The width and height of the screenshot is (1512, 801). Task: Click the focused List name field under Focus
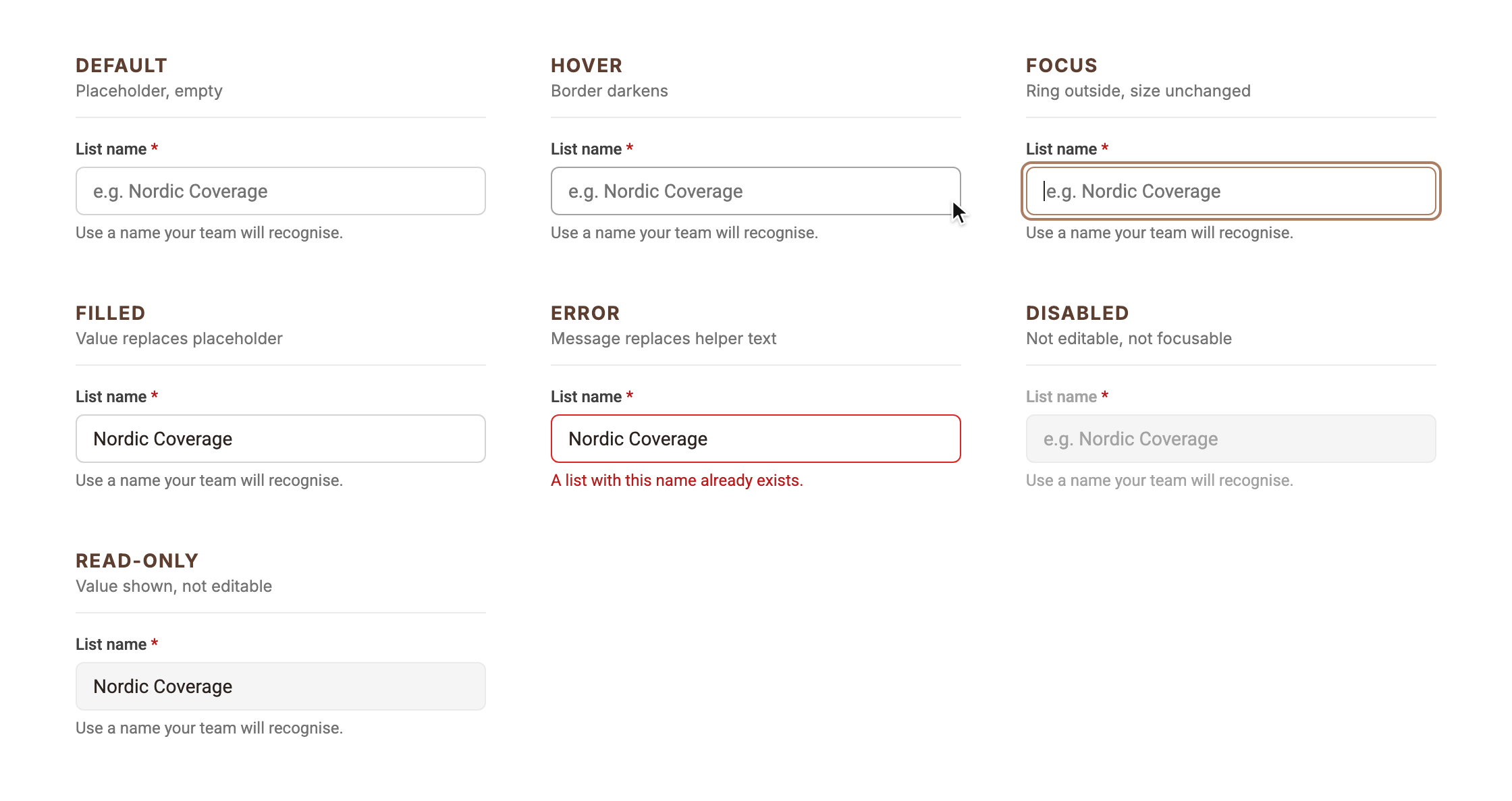(1231, 191)
